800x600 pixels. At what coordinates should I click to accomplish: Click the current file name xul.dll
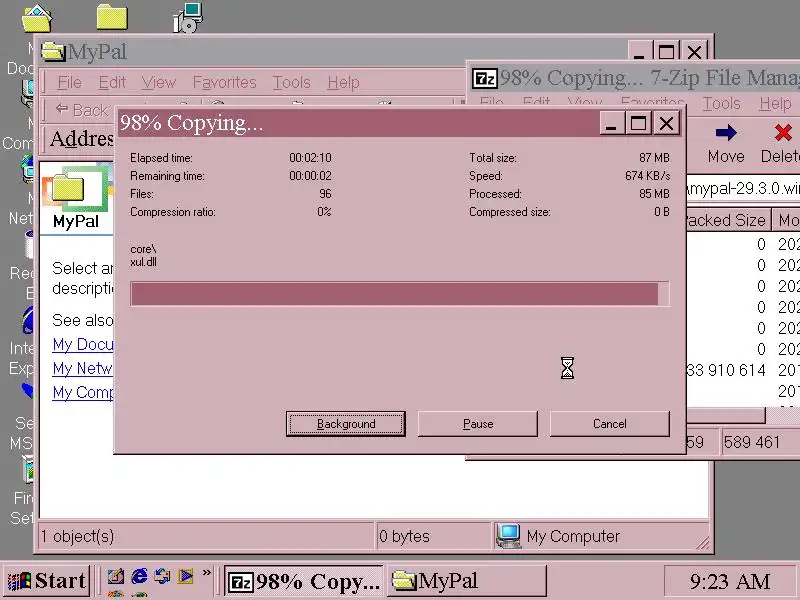coord(143,262)
